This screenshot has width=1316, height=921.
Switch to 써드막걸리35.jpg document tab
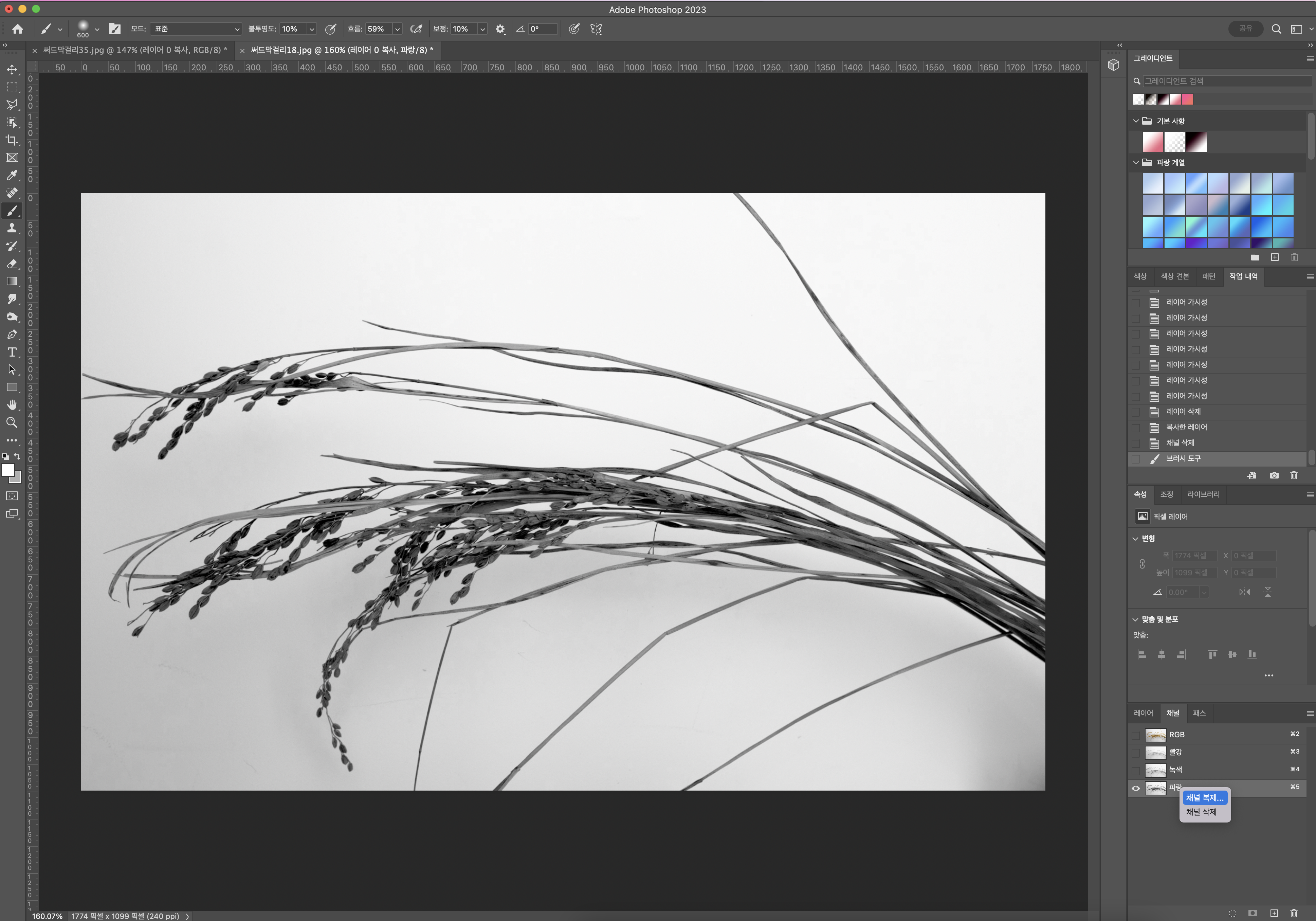(135, 50)
